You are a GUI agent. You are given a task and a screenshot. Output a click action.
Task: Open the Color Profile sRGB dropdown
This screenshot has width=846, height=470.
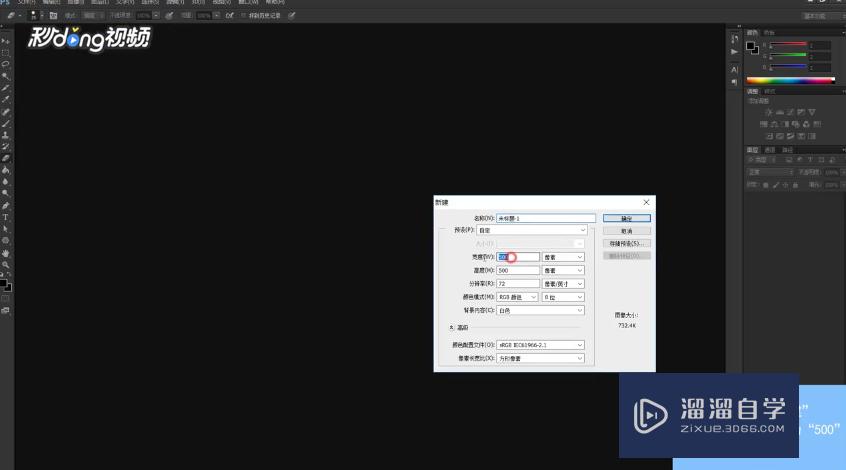[x=541, y=345]
